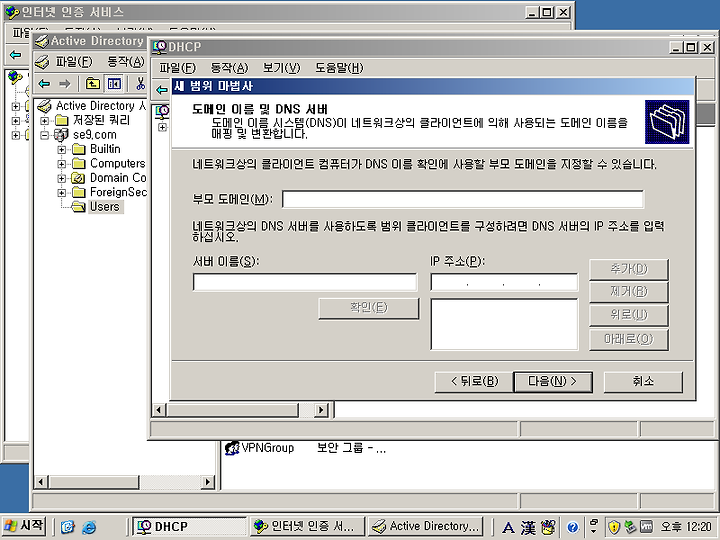Click the Domain Controllers folder icon
Screen dimensions: 720x540
point(79,178)
